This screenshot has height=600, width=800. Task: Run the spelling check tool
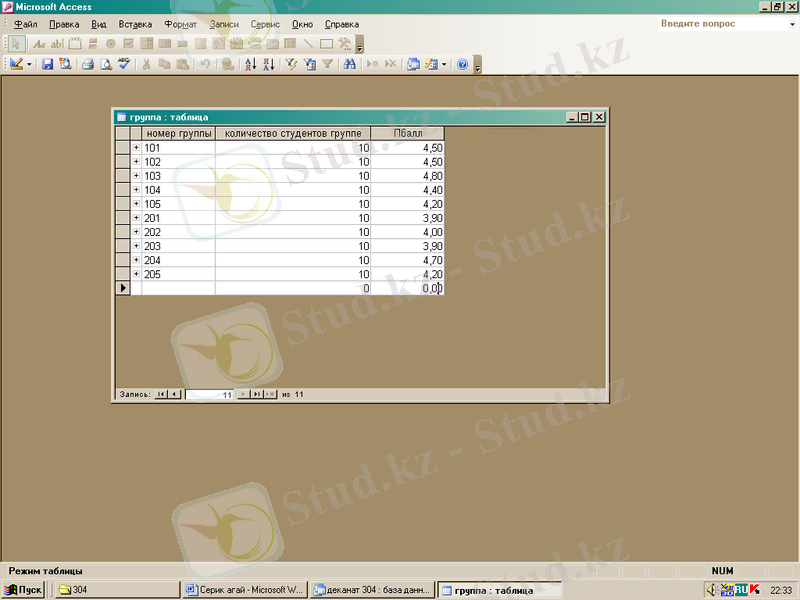[124, 64]
